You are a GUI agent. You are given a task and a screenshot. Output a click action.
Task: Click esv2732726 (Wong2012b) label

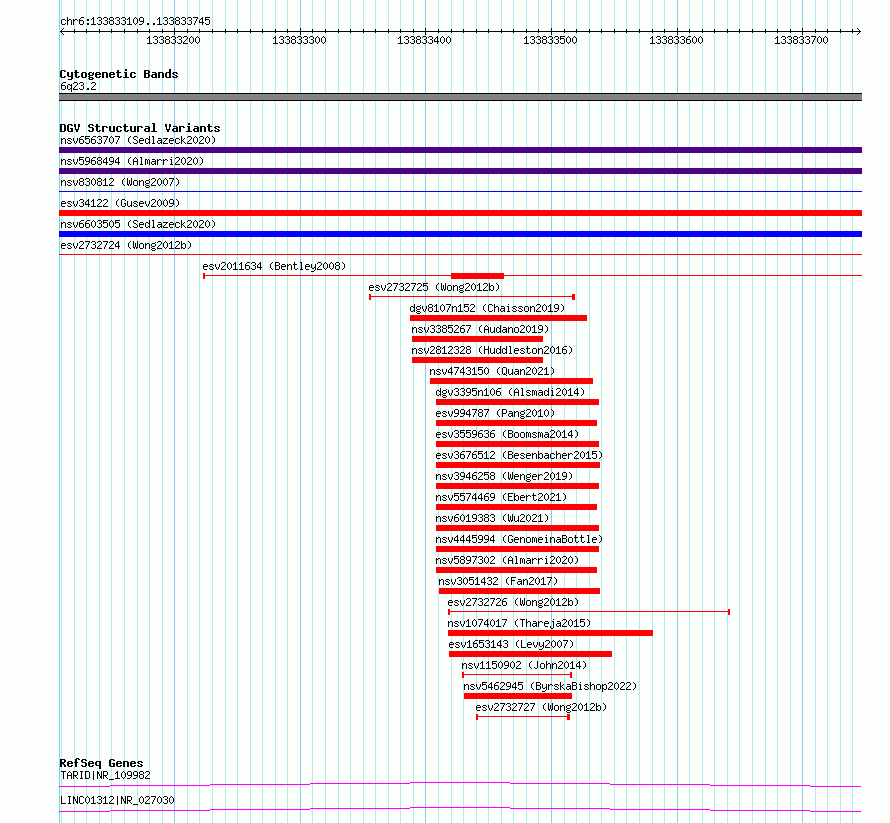click(513, 602)
